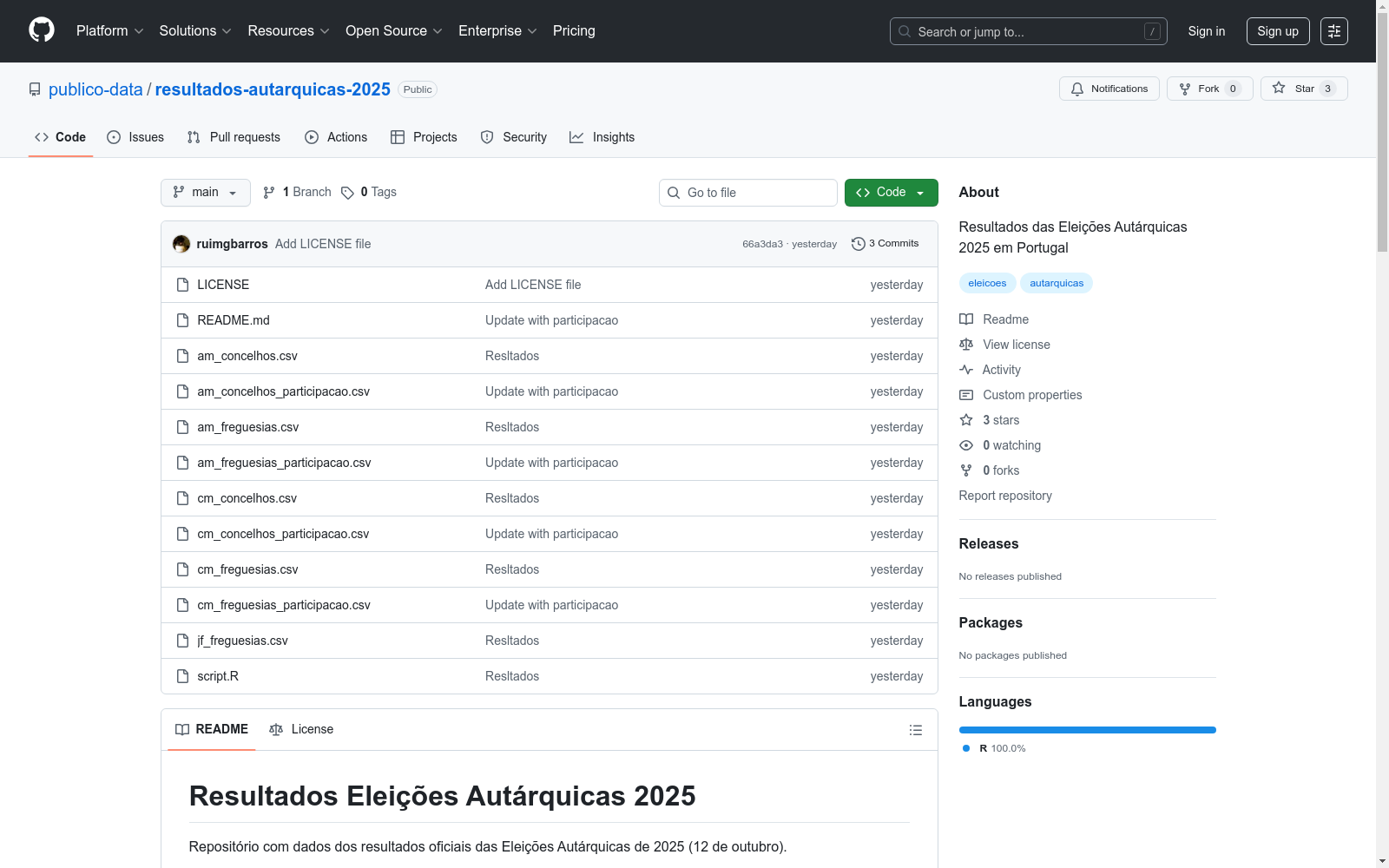Select the License tab
Screen dimensions: 1389x868
click(301, 729)
